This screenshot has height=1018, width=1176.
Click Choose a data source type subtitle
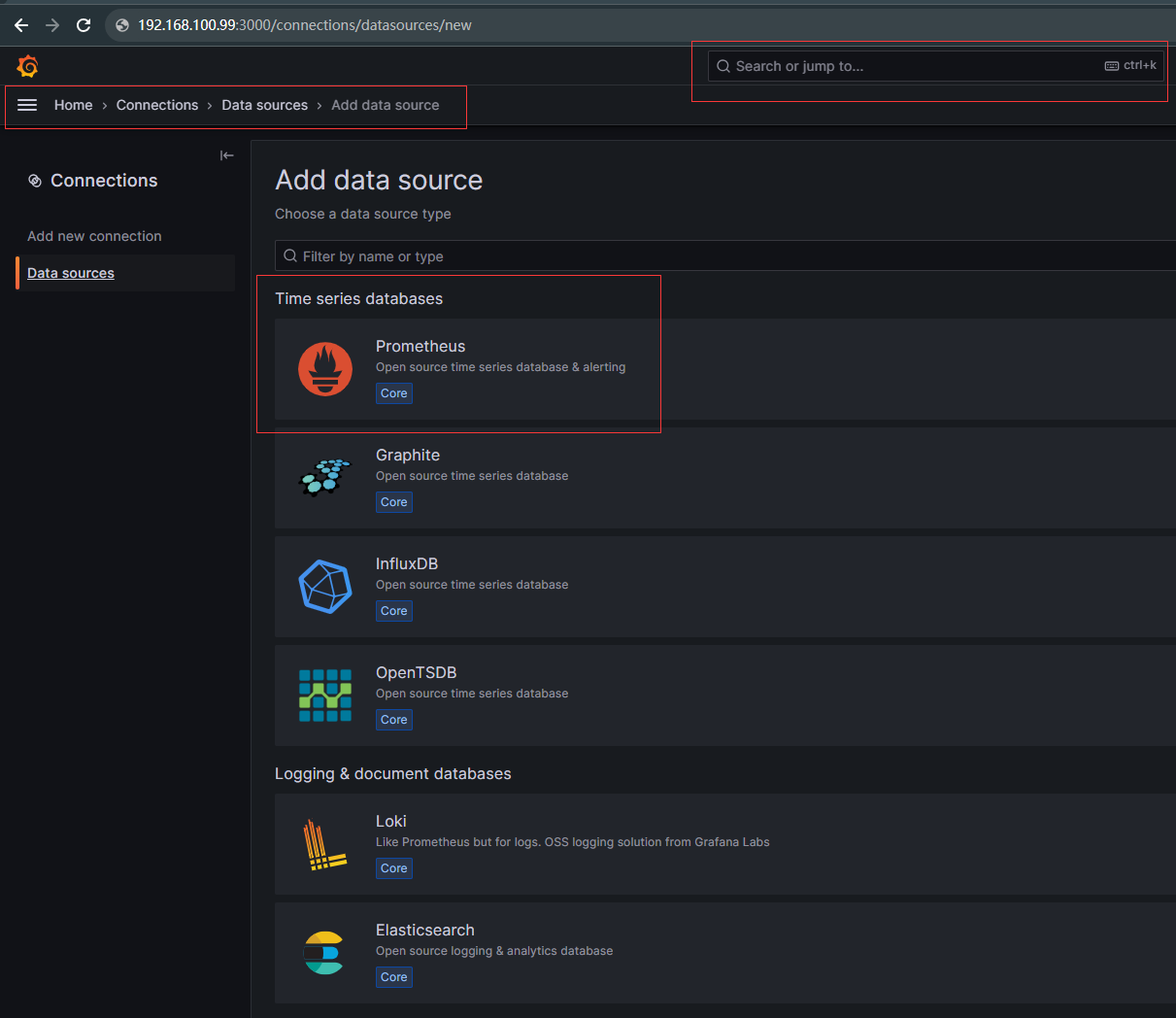coord(362,214)
